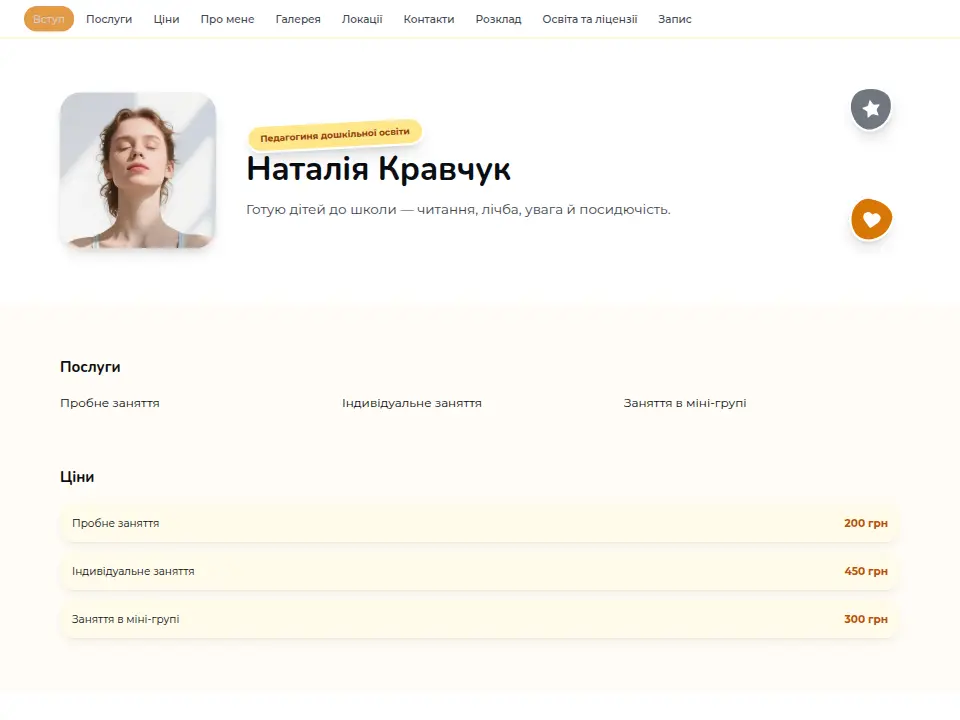Open the Про мене section link
The image size is (960, 720).
(227, 19)
